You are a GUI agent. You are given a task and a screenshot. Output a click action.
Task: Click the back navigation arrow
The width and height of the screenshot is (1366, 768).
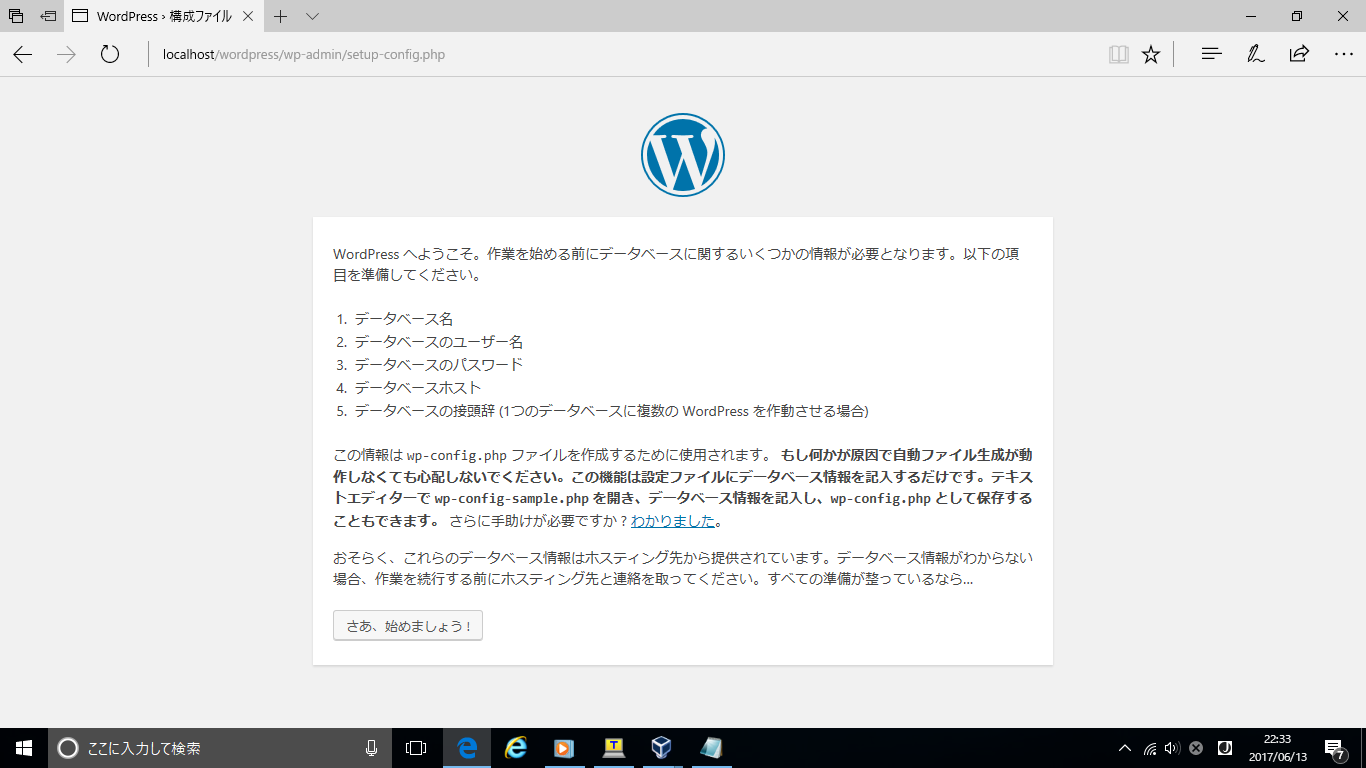(23, 55)
